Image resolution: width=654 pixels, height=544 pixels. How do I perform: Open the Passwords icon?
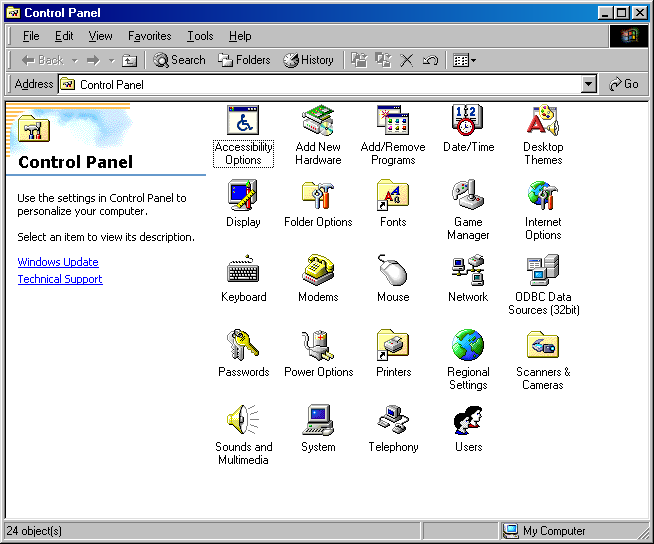(243, 345)
